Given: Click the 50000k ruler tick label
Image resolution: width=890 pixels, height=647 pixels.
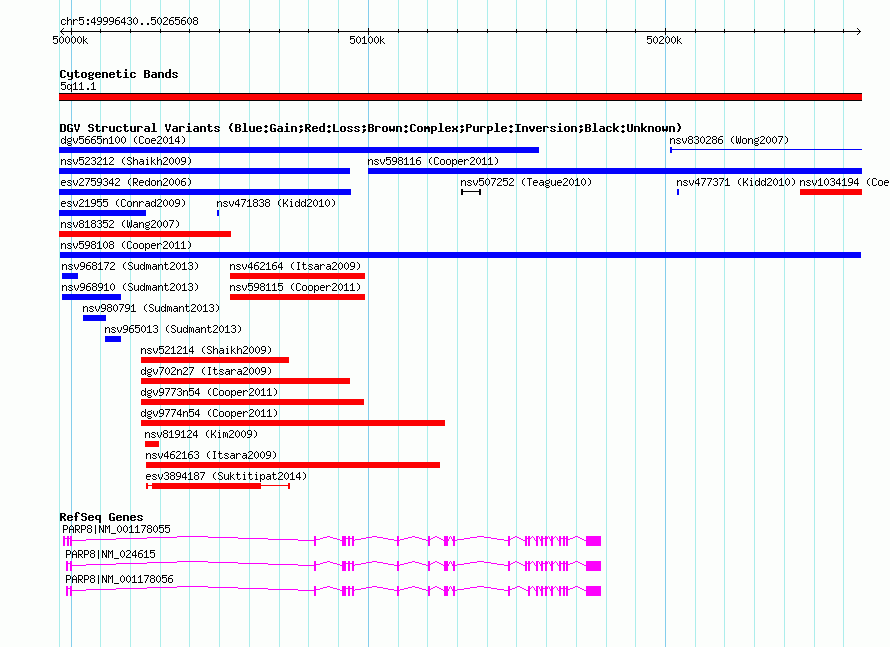Looking at the screenshot, I should 70,40.
